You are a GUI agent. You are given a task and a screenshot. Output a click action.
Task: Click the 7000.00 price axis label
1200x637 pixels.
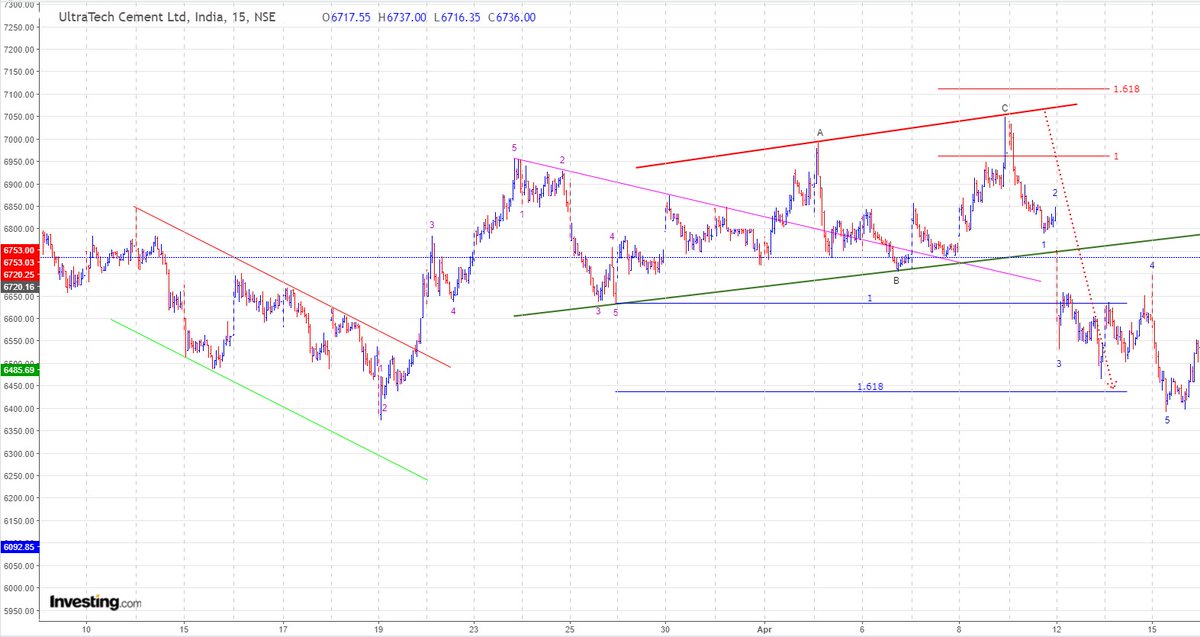point(19,140)
